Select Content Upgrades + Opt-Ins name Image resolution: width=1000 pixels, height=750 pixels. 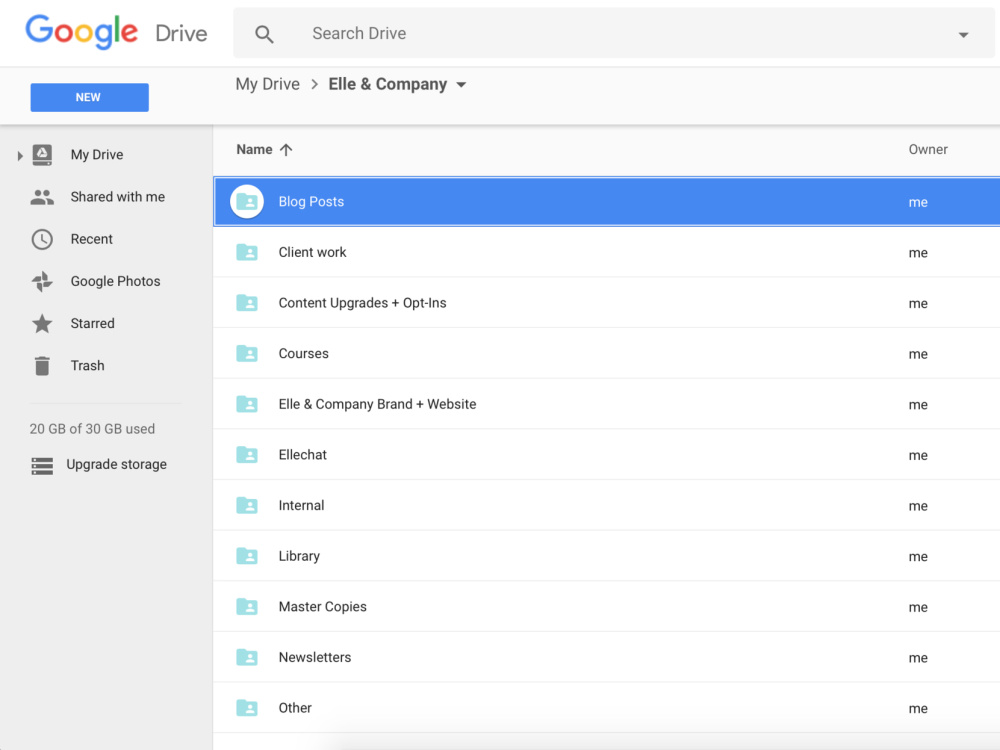click(x=362, y=303)
